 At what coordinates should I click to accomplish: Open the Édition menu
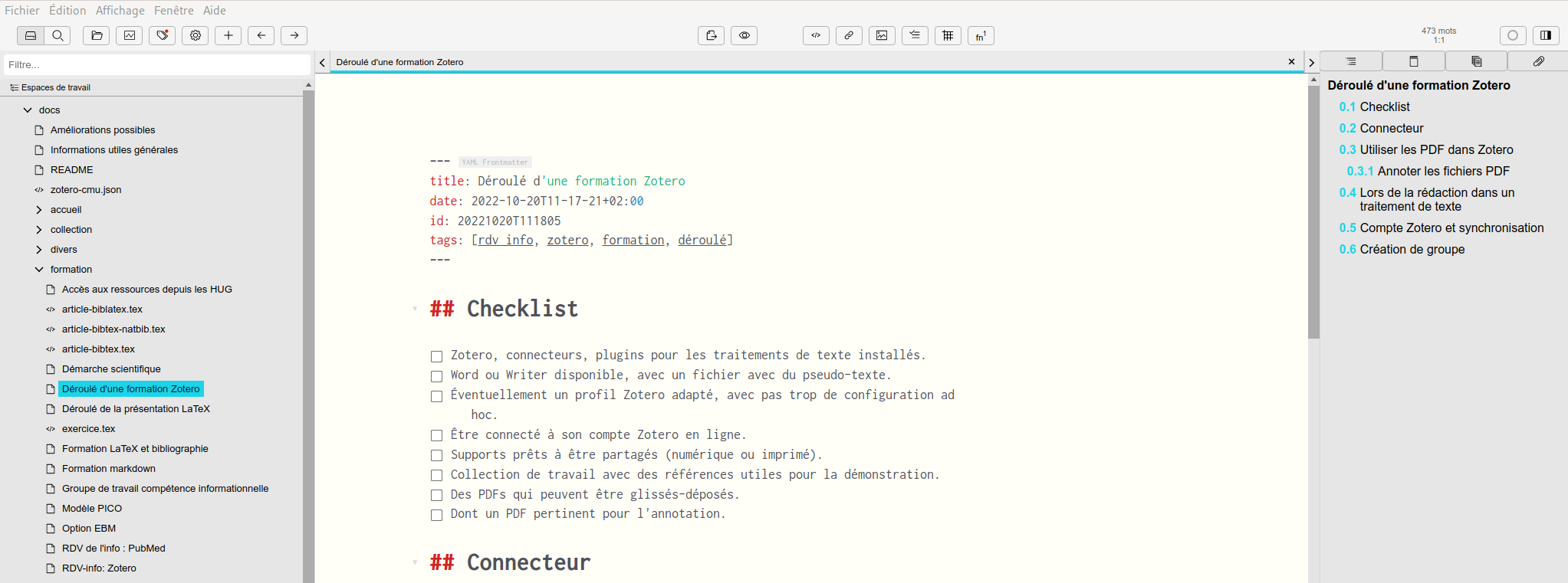[x=67, y=10]
